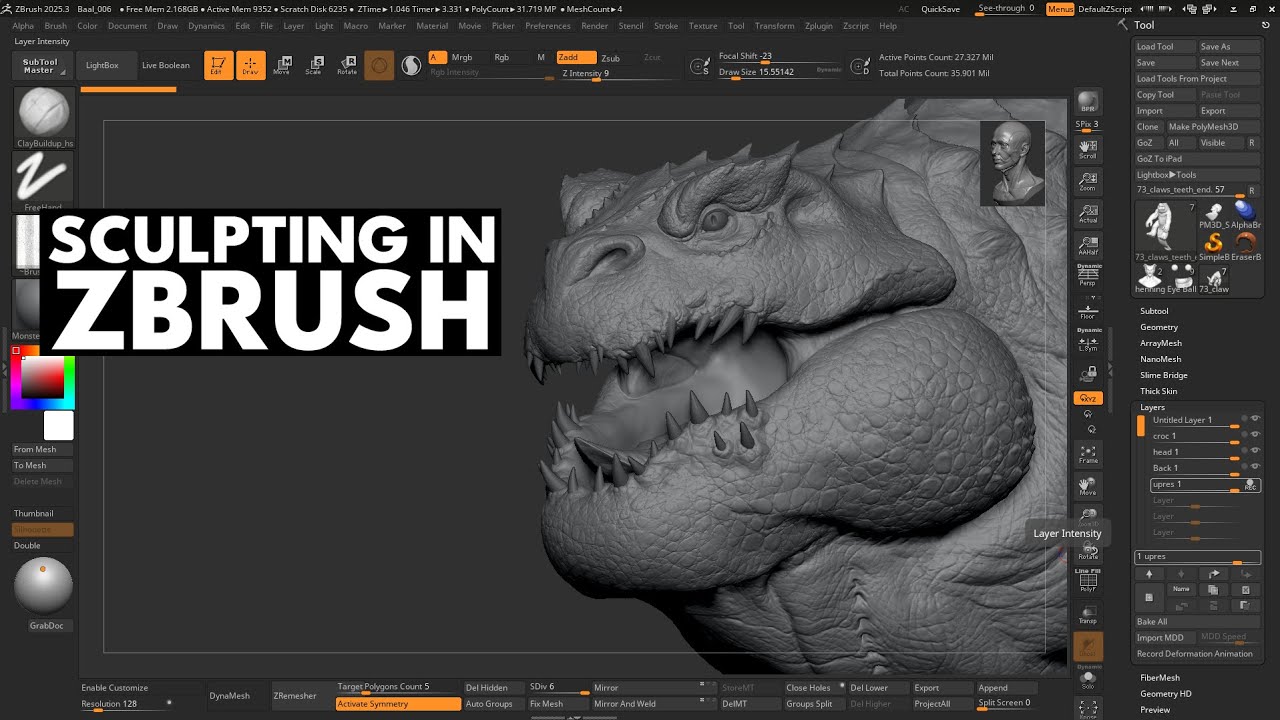The height and width of the screenshot is (720, 1280).
Task: Expand the NanoMesh section
Action: click(1160, 359)
